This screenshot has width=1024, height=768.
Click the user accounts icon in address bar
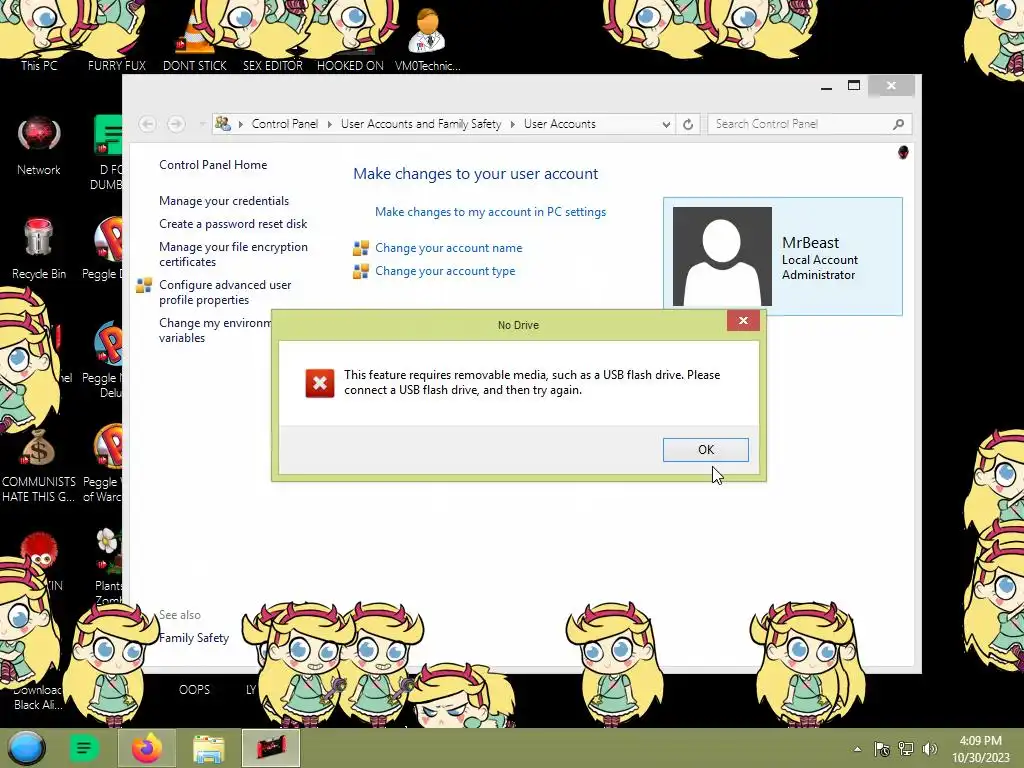point(223,123)
